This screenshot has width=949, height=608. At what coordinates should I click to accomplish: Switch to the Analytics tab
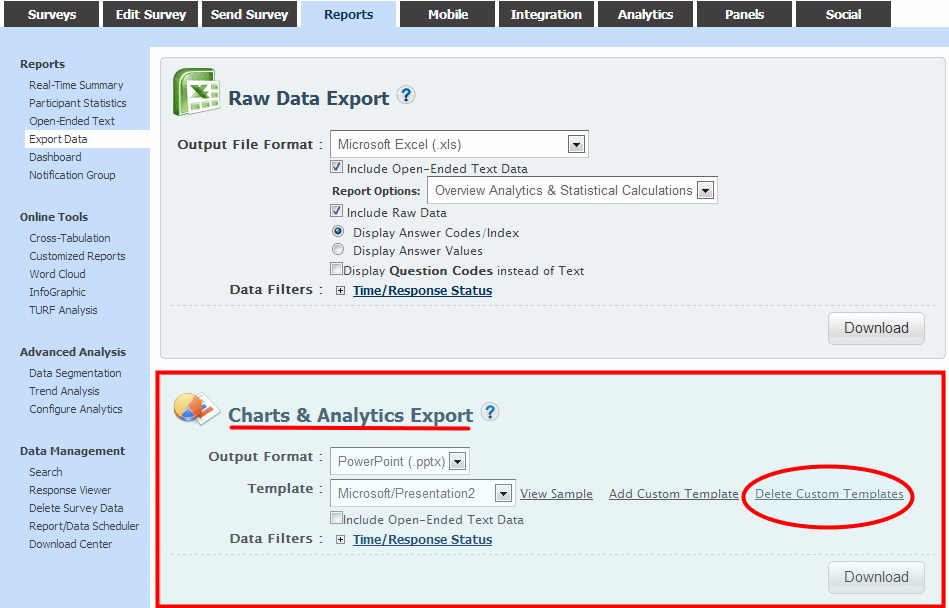pos(645,14)
